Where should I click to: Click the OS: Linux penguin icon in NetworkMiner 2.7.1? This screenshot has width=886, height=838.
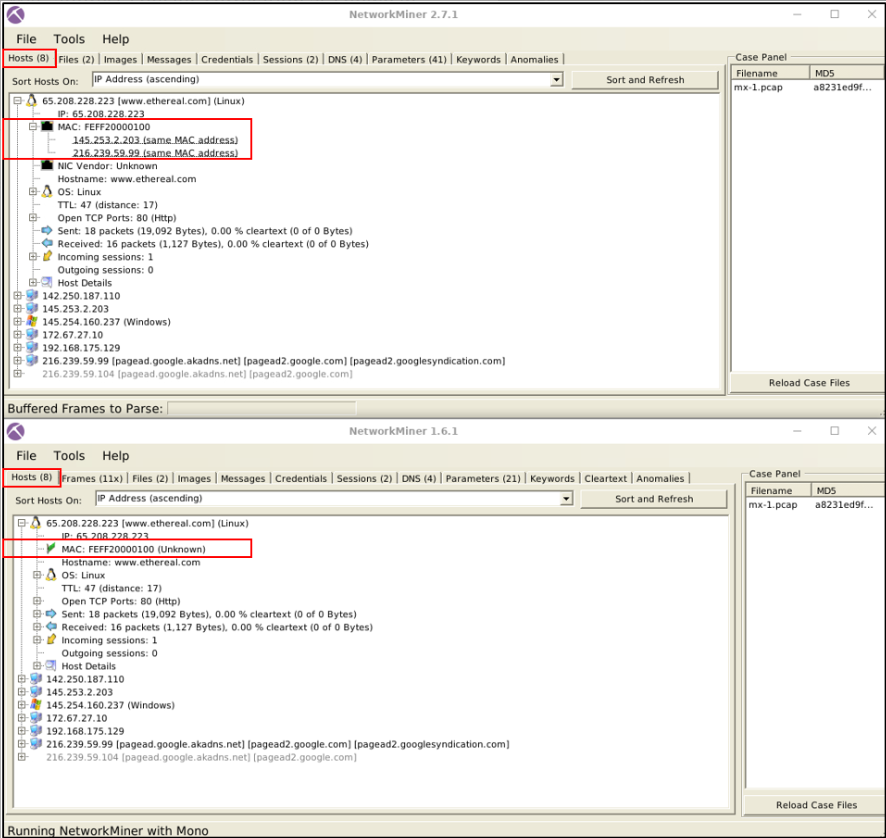click(x=47, y=192)
